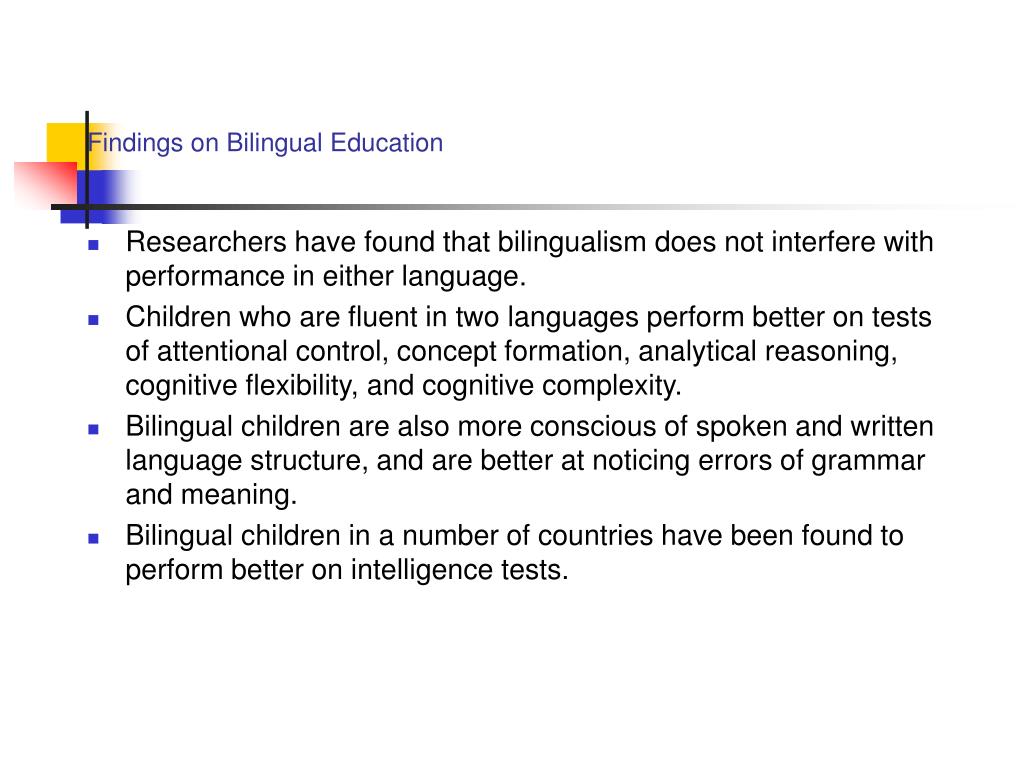Click the slide title Findings on Bilingual Education
Viewport: 1024px width, 768px height.
(266, 143)
